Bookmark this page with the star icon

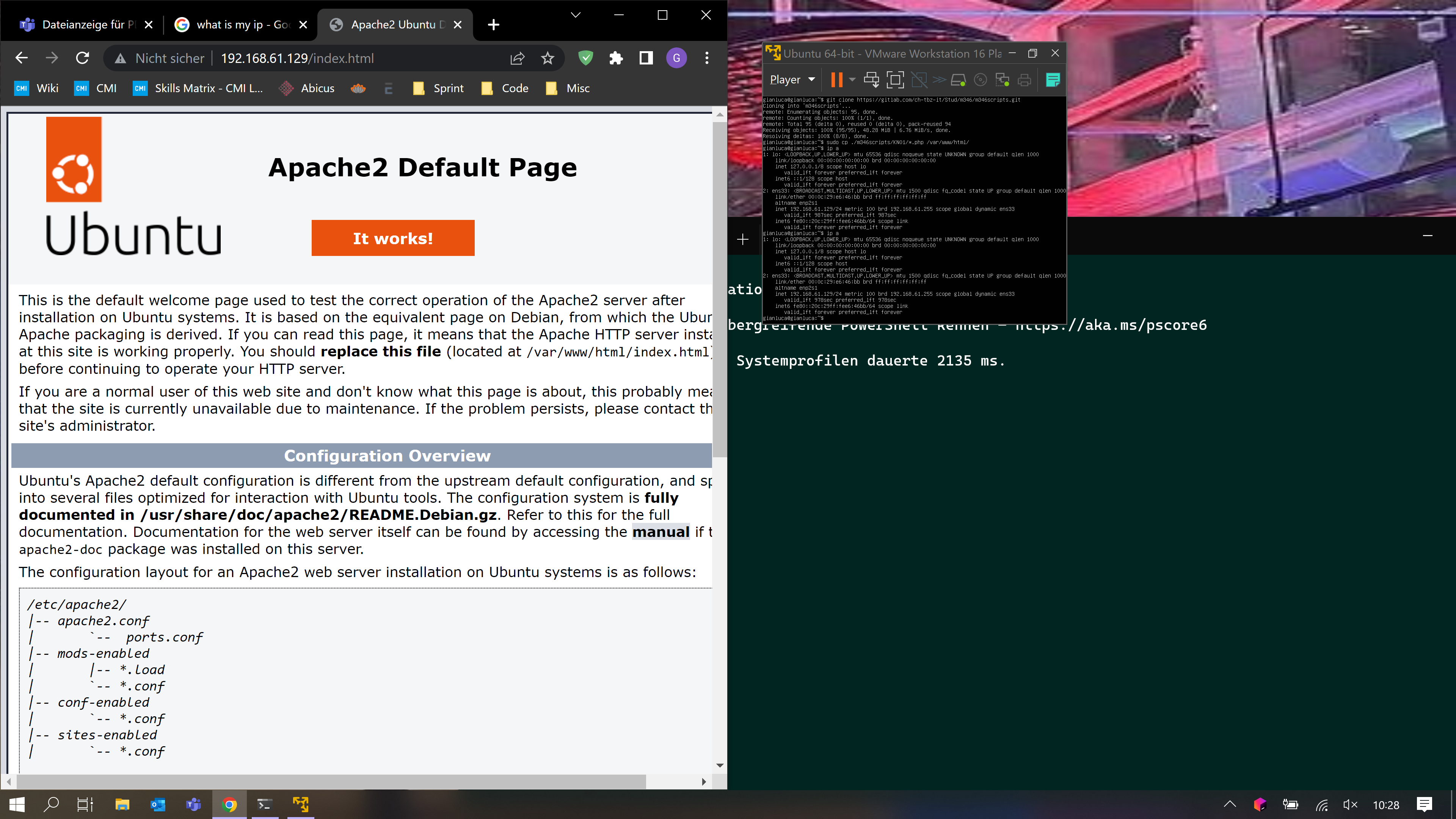[547, 58]
